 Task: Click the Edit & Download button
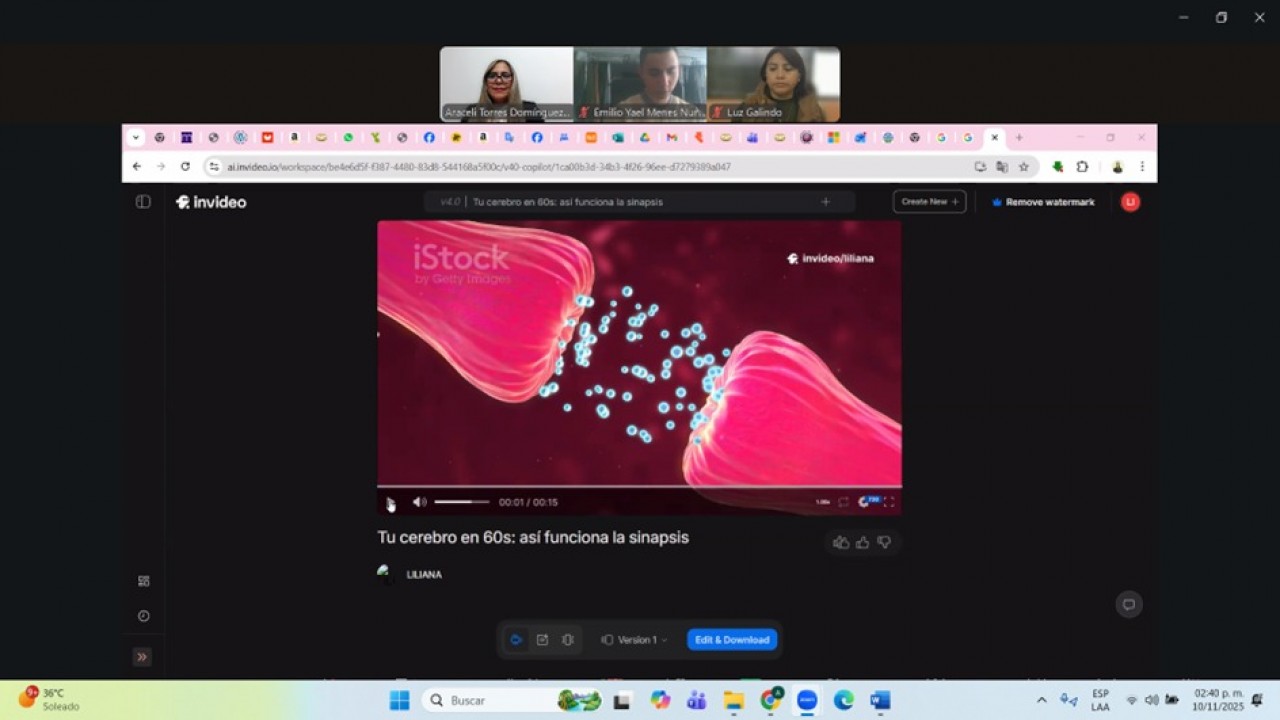732,639
